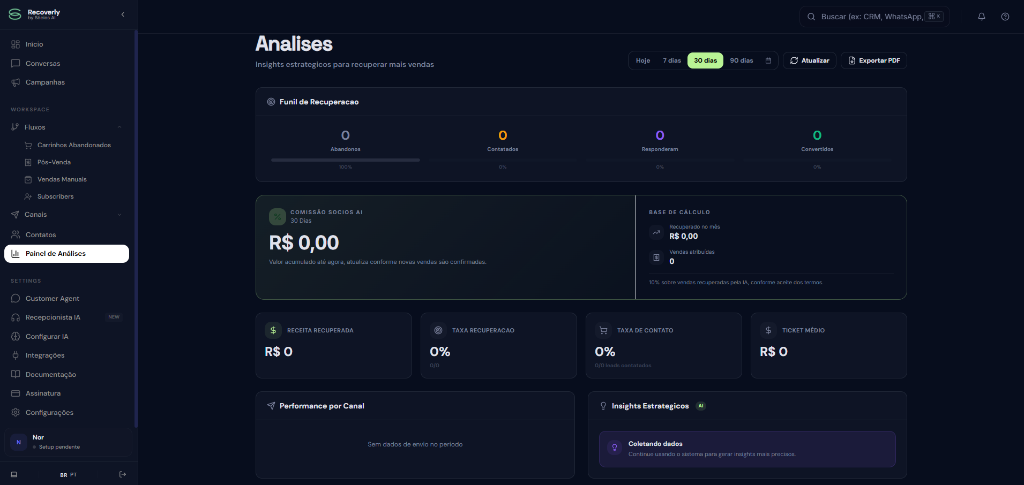1024x485 pixels.
Task: Open the Inicio page from sidebar
Action: tap(67, 44)
